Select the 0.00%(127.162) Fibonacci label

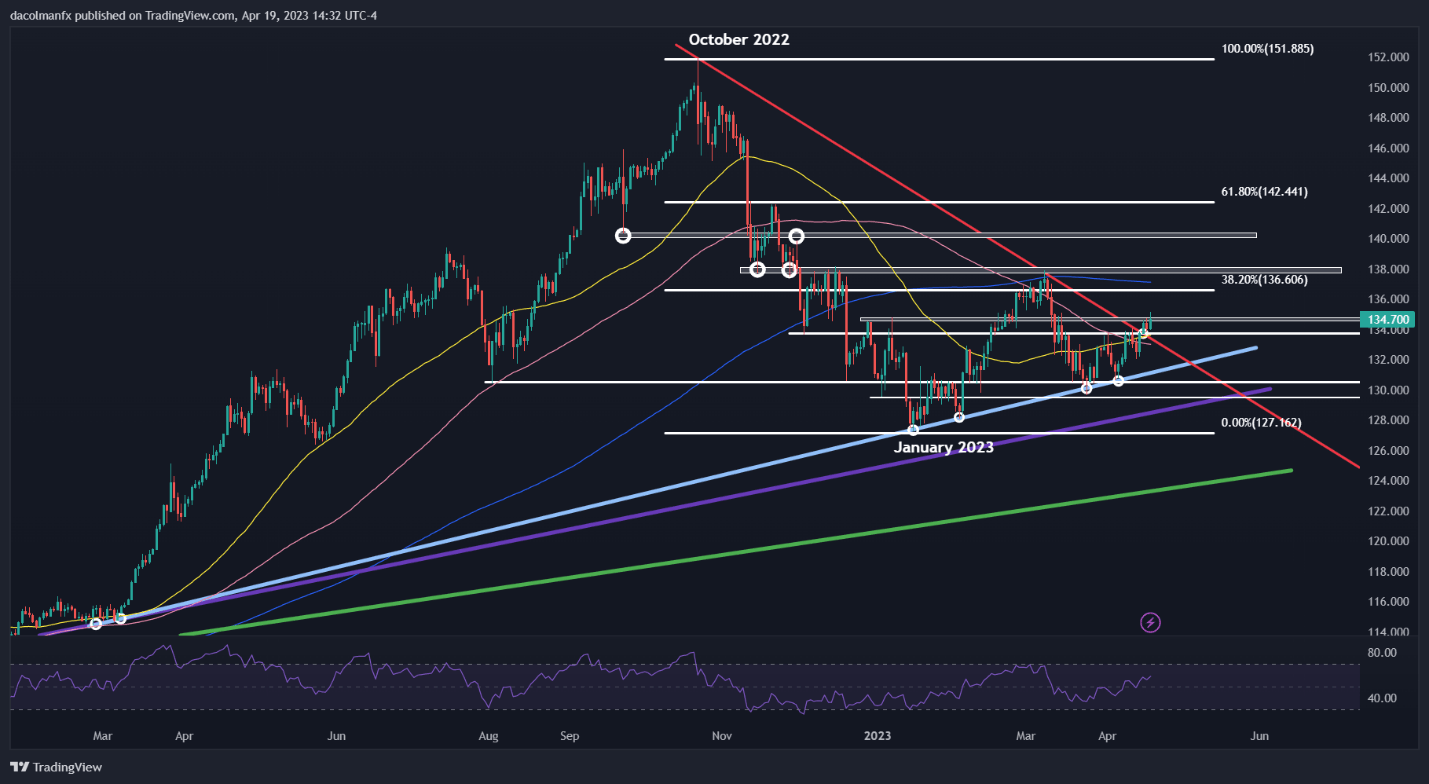tap(1261, 423)
